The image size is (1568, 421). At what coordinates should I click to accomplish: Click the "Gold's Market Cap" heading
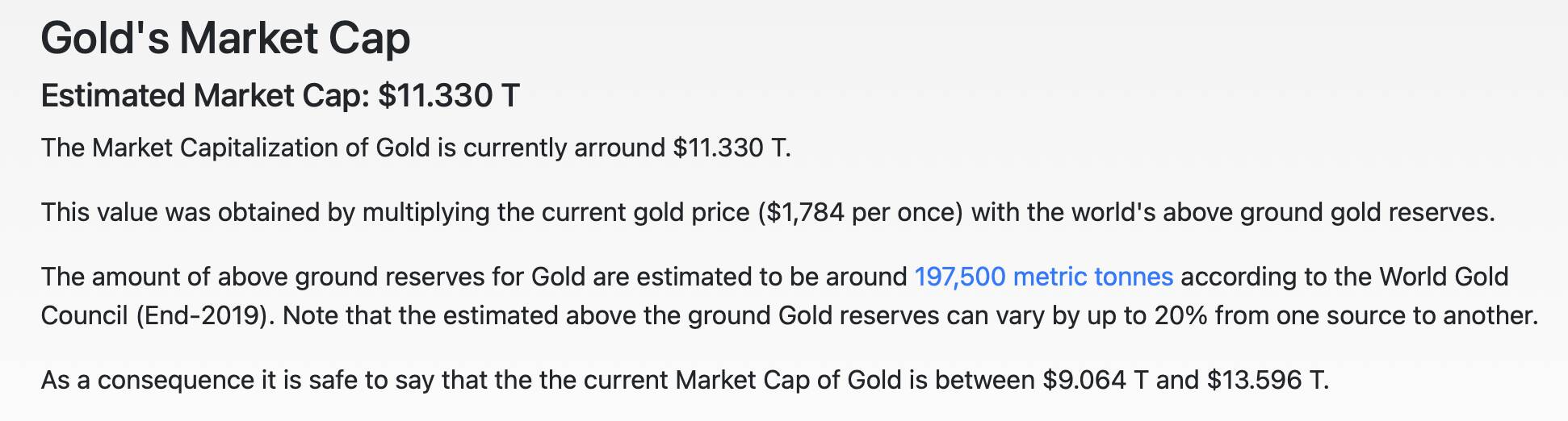click(x=225, y=38)
